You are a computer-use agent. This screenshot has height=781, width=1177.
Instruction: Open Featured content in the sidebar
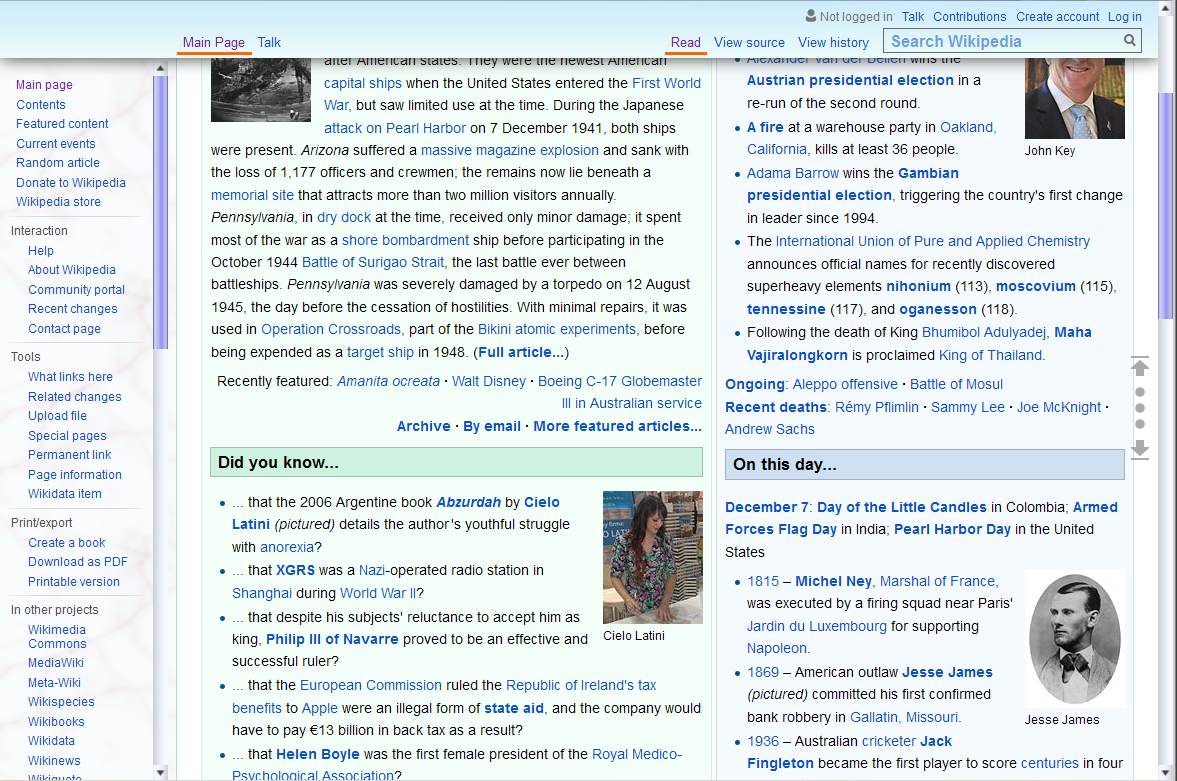[x=62, y=123]
